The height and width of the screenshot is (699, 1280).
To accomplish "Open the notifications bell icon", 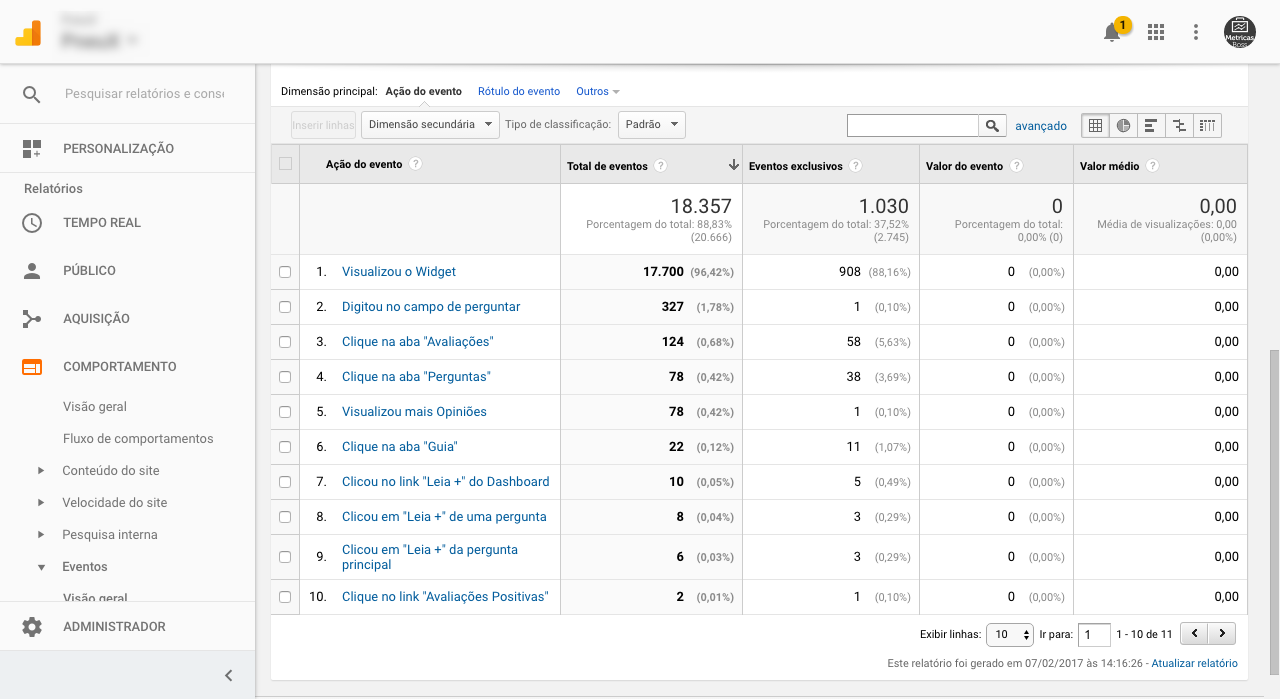I will pyautogui.click(x=1112, y=33).
